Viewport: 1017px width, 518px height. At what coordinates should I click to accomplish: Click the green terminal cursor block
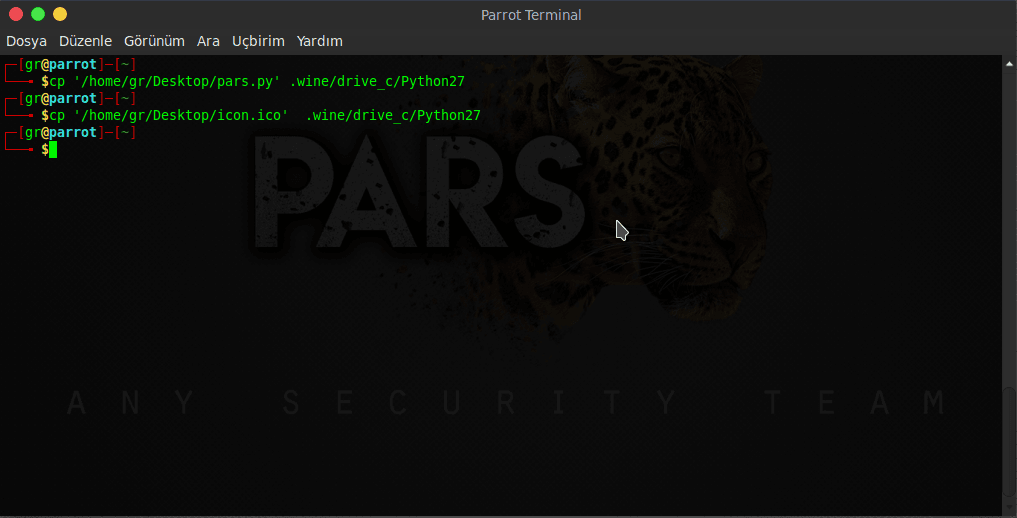pos(53,150)
